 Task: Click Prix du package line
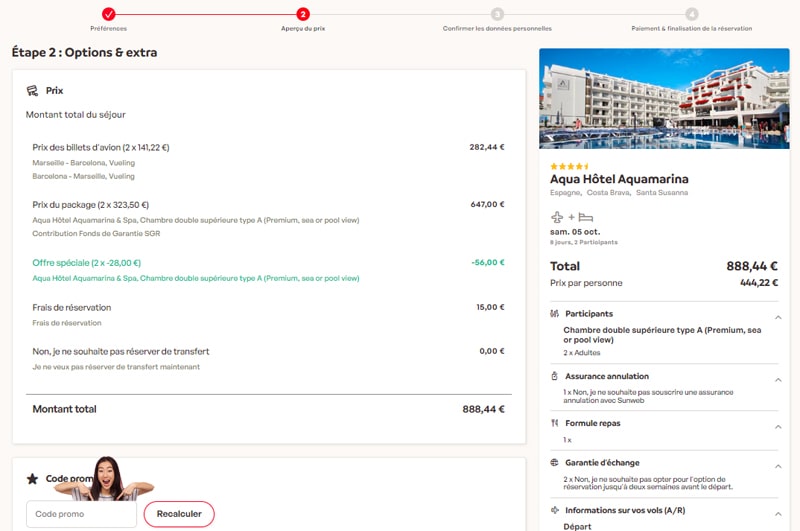91,205
